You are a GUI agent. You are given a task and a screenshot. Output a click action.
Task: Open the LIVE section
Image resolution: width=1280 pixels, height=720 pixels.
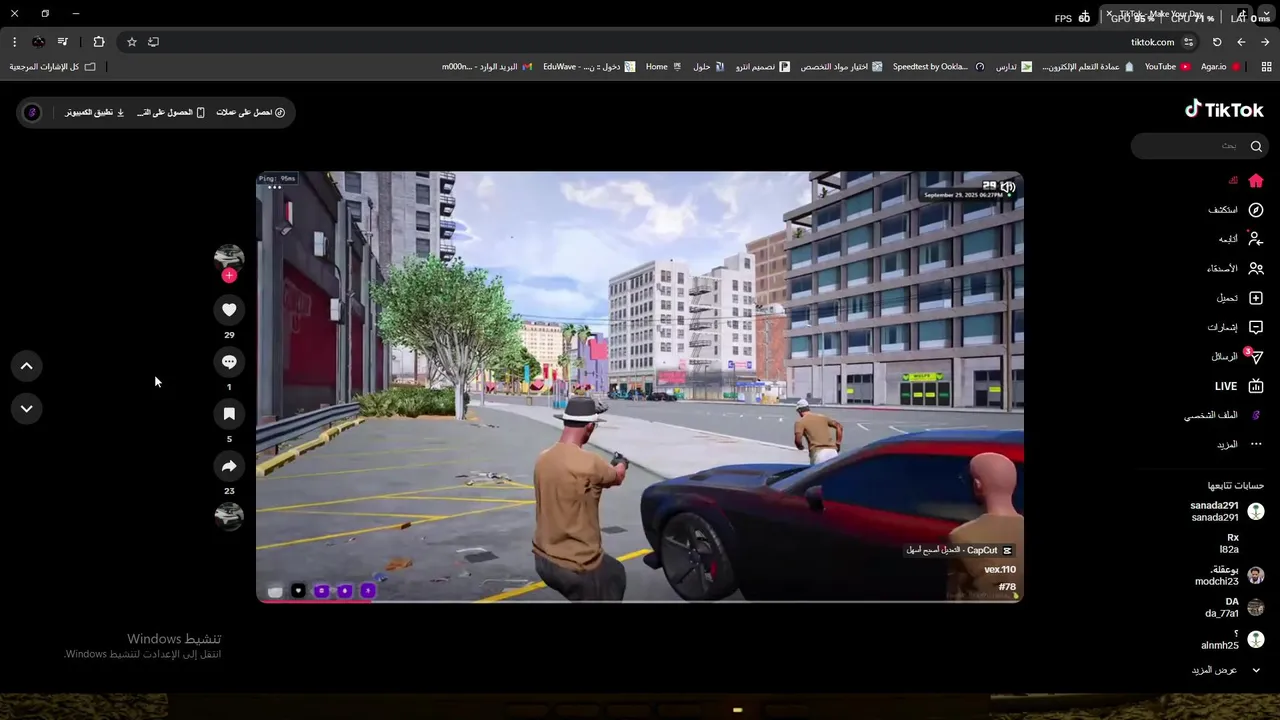1239,386
